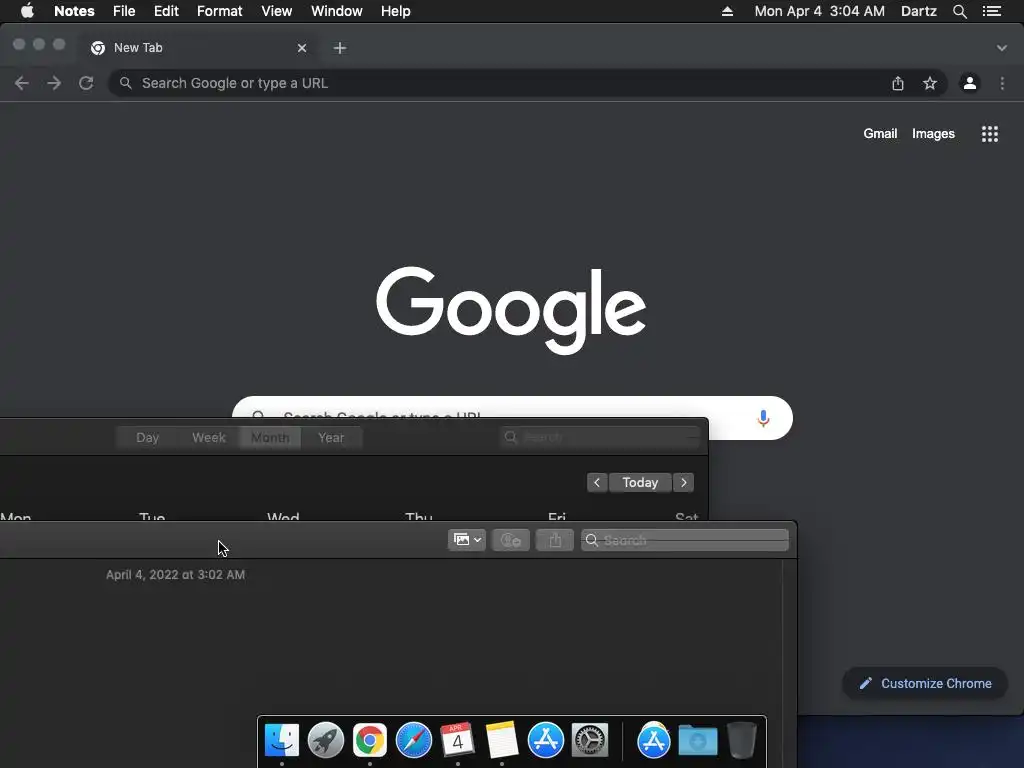This screenshot has height=768, width=1024.
Task: Open the Trash in the Dock
Action: [x=742, y=740]
